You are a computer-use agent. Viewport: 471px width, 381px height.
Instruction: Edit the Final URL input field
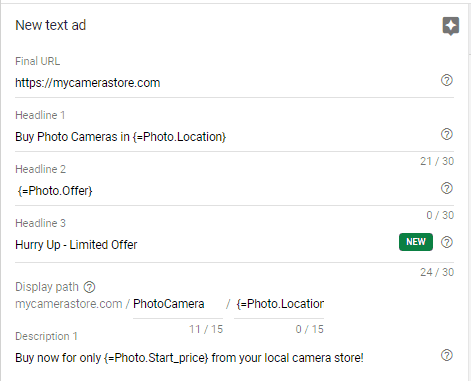[x=227, y=83]
